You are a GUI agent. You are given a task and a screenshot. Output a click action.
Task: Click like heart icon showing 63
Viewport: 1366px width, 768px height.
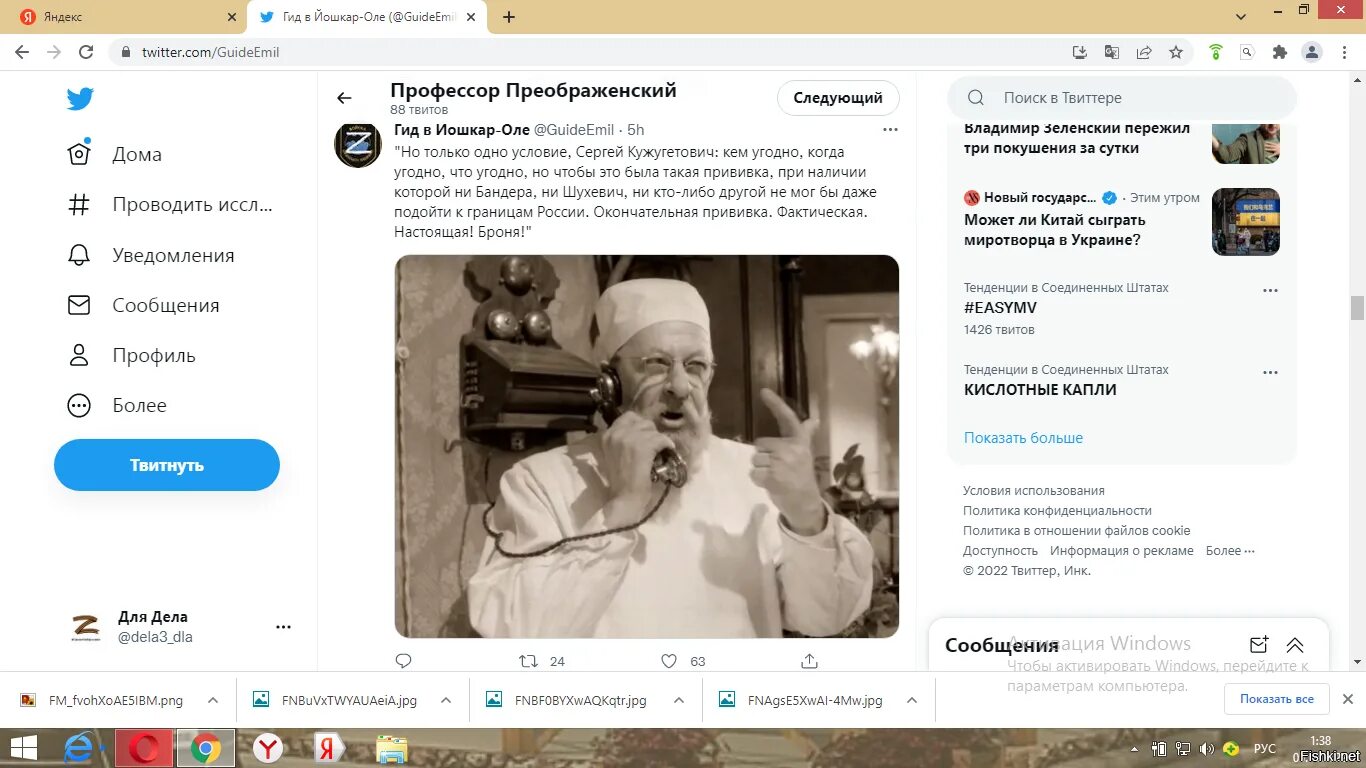coord(669,661)
